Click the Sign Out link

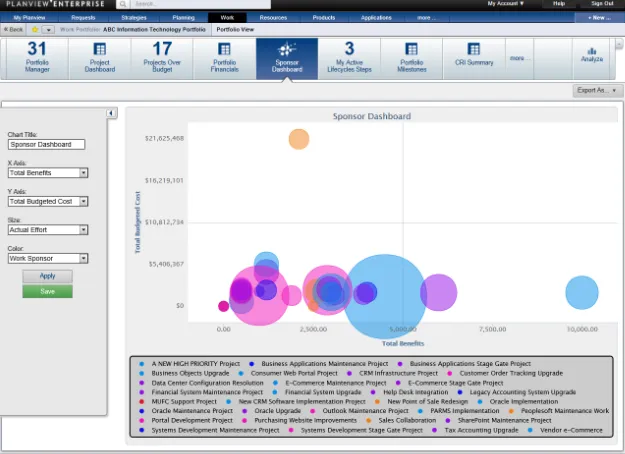tap(602, 4)
